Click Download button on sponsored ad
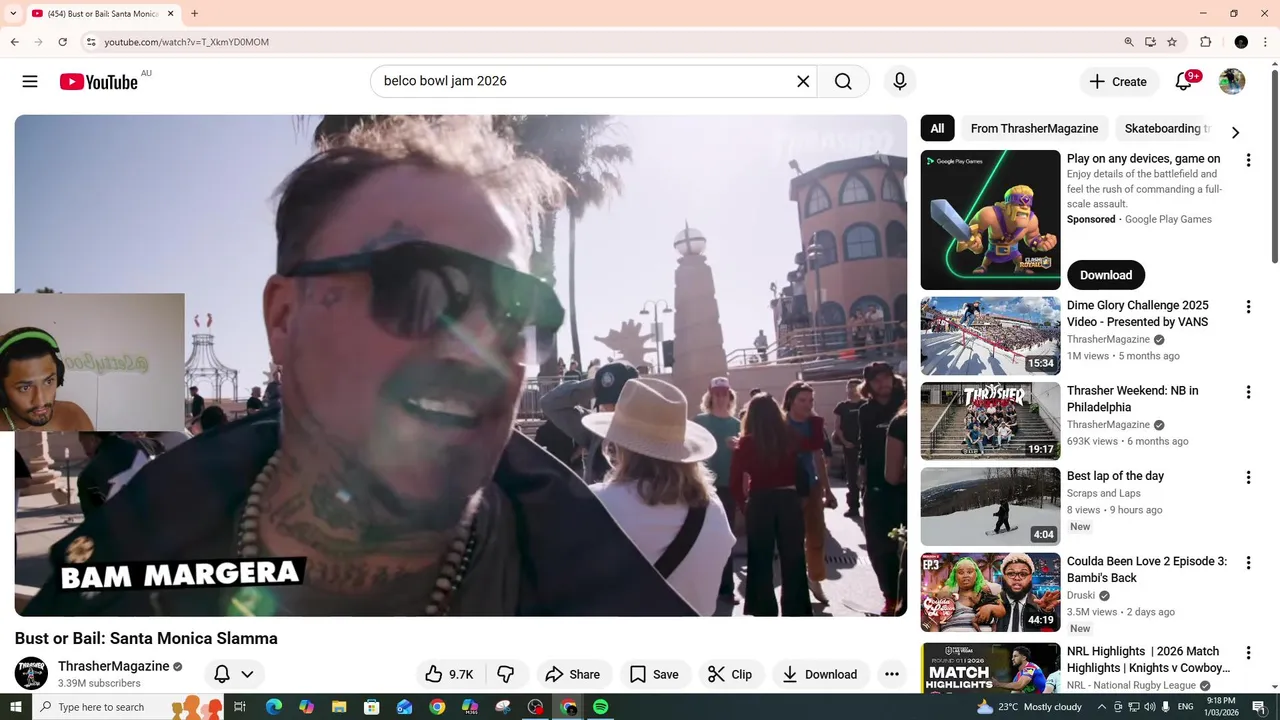 pos(1106,275)
